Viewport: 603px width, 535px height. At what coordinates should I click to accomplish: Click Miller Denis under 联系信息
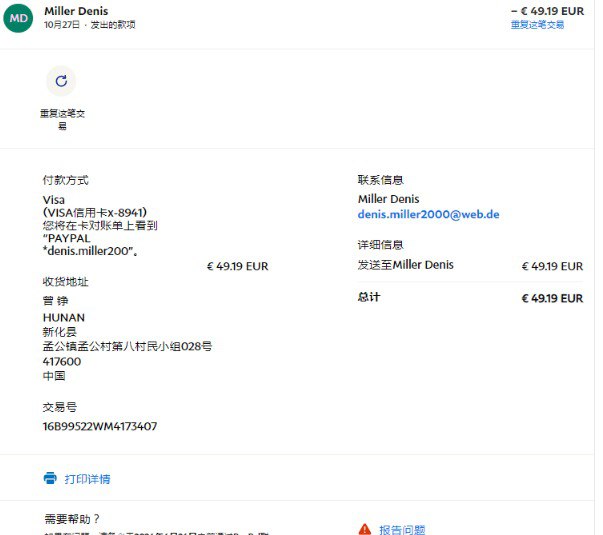click(x=388, y=199)
